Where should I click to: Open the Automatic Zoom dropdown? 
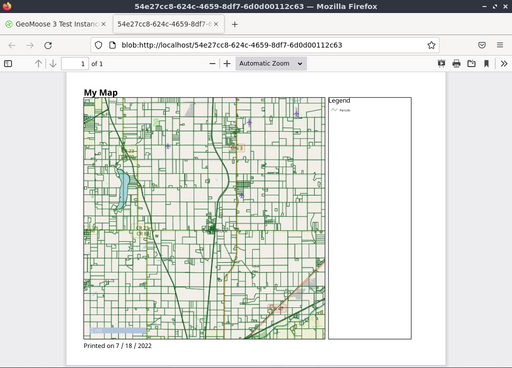point(271,63)
